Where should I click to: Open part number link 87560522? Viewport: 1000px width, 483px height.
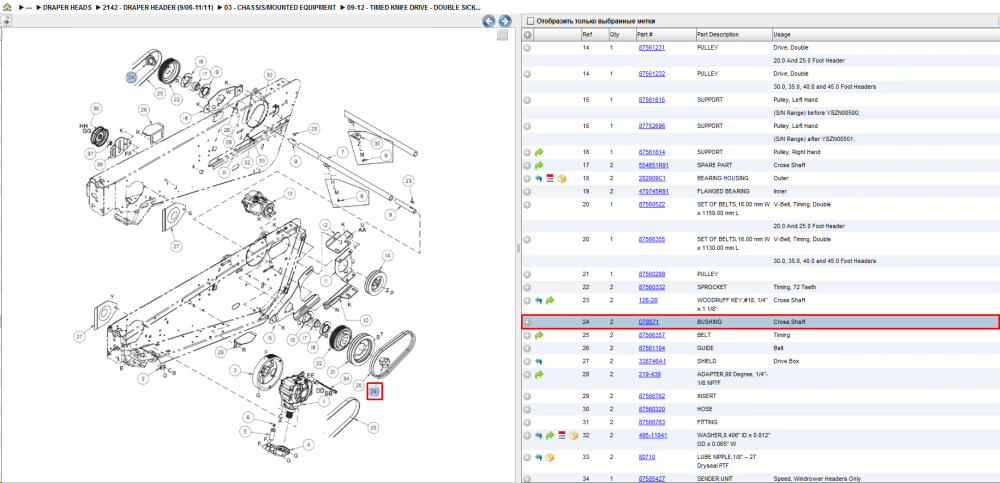pos(651,205)
